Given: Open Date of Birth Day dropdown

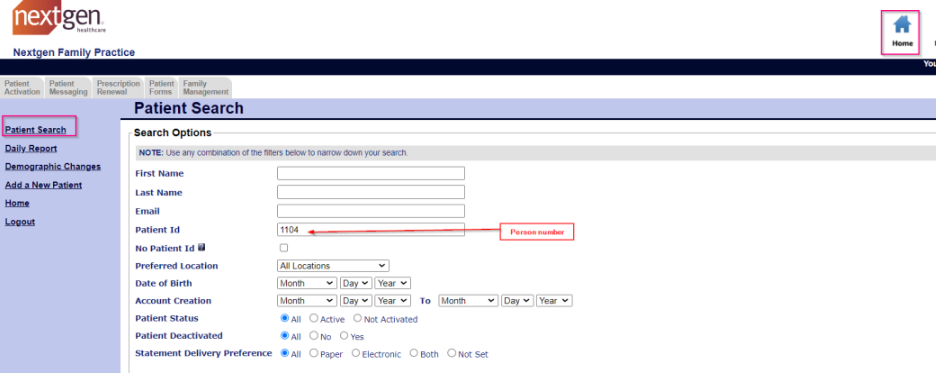Looking at the screenshot, I should click(x=356, y=283).
